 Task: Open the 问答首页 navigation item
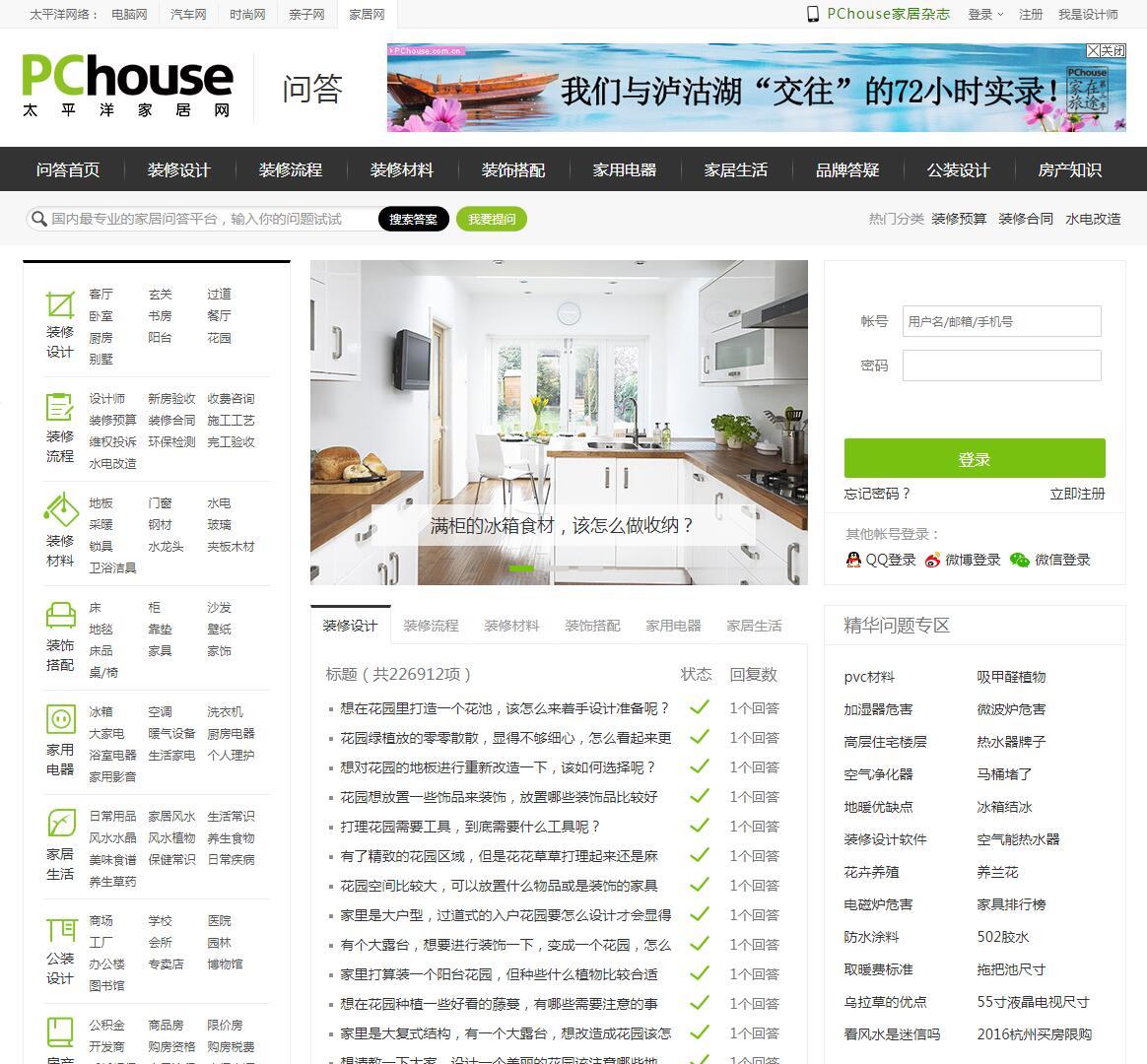point(68,169)
